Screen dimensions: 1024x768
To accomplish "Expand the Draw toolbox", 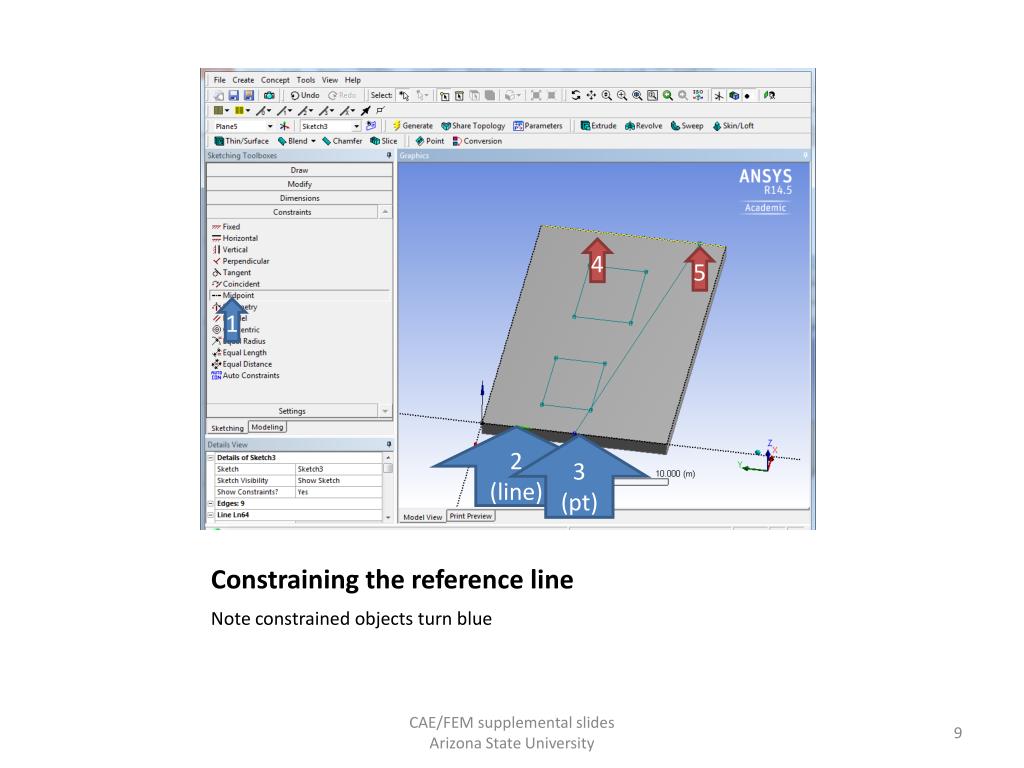I will point(300,170).
